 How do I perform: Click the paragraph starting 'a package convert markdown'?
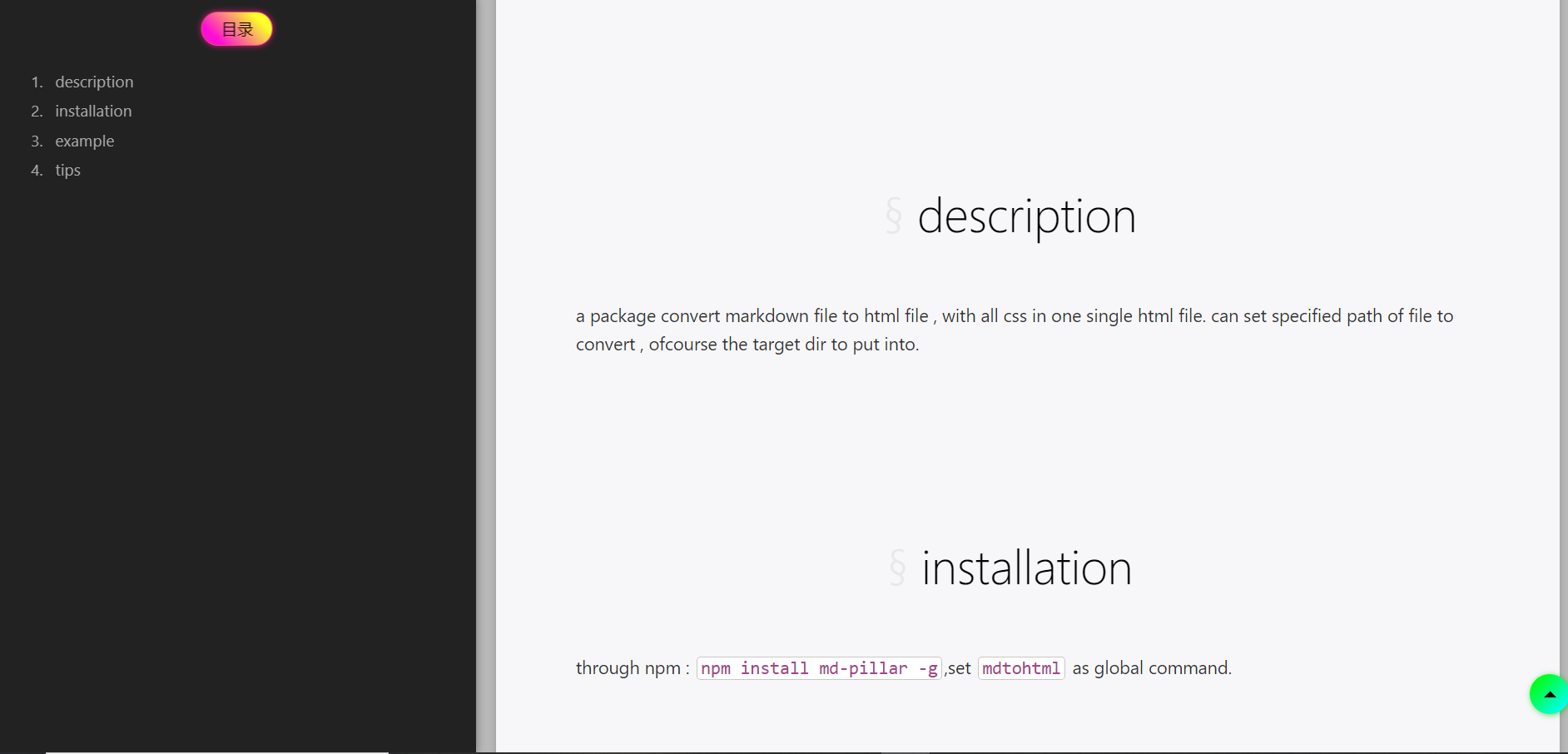point(1015,330)
